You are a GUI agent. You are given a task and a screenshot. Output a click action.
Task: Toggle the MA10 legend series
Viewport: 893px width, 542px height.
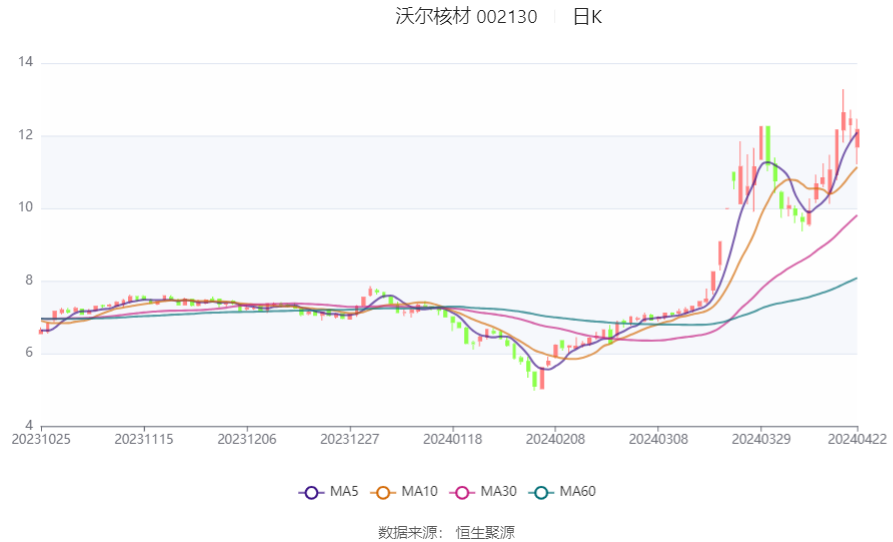pyautogui.click(x=404, y=492)
